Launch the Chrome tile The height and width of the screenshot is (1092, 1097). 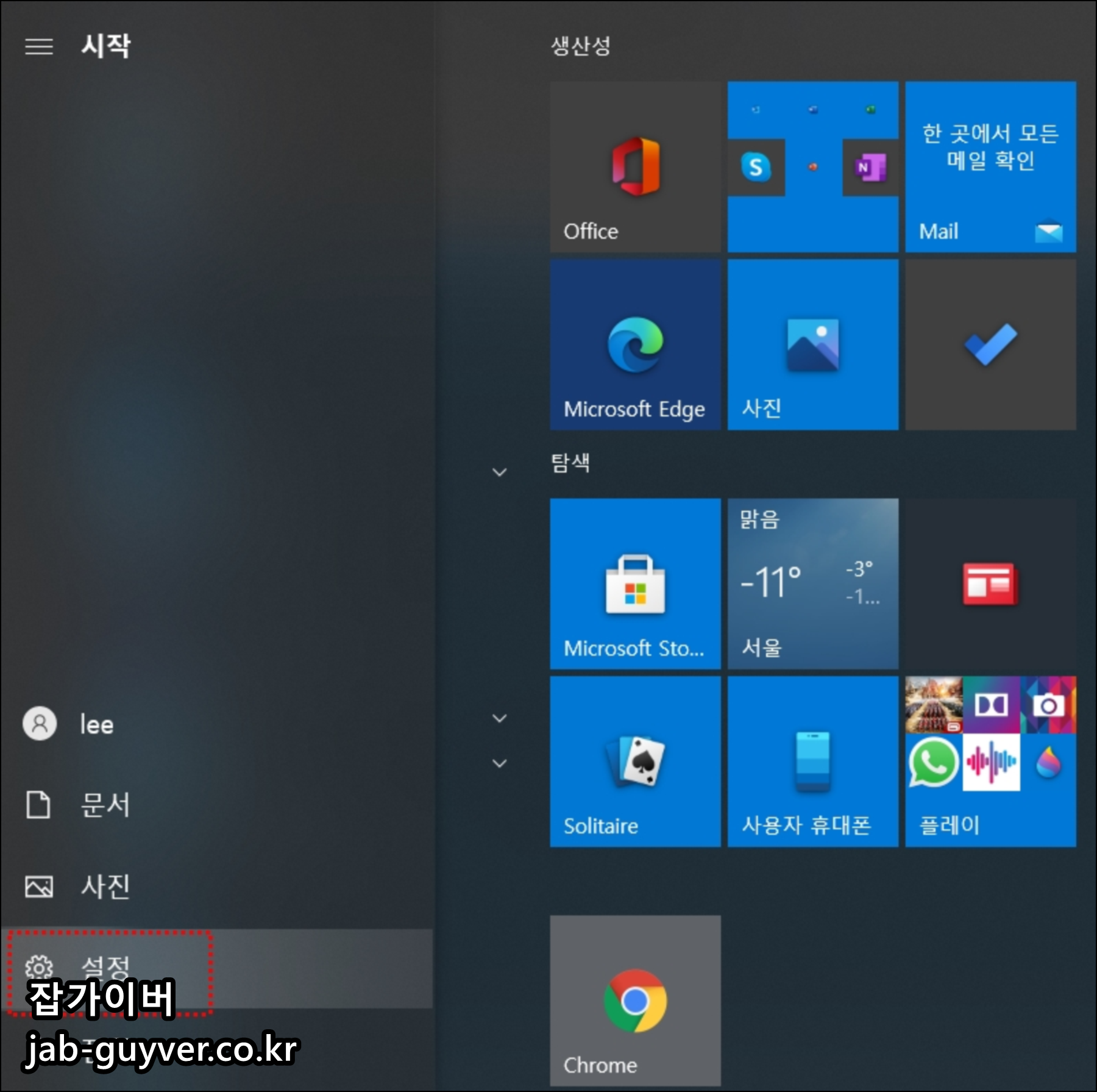pos(635,1000)
